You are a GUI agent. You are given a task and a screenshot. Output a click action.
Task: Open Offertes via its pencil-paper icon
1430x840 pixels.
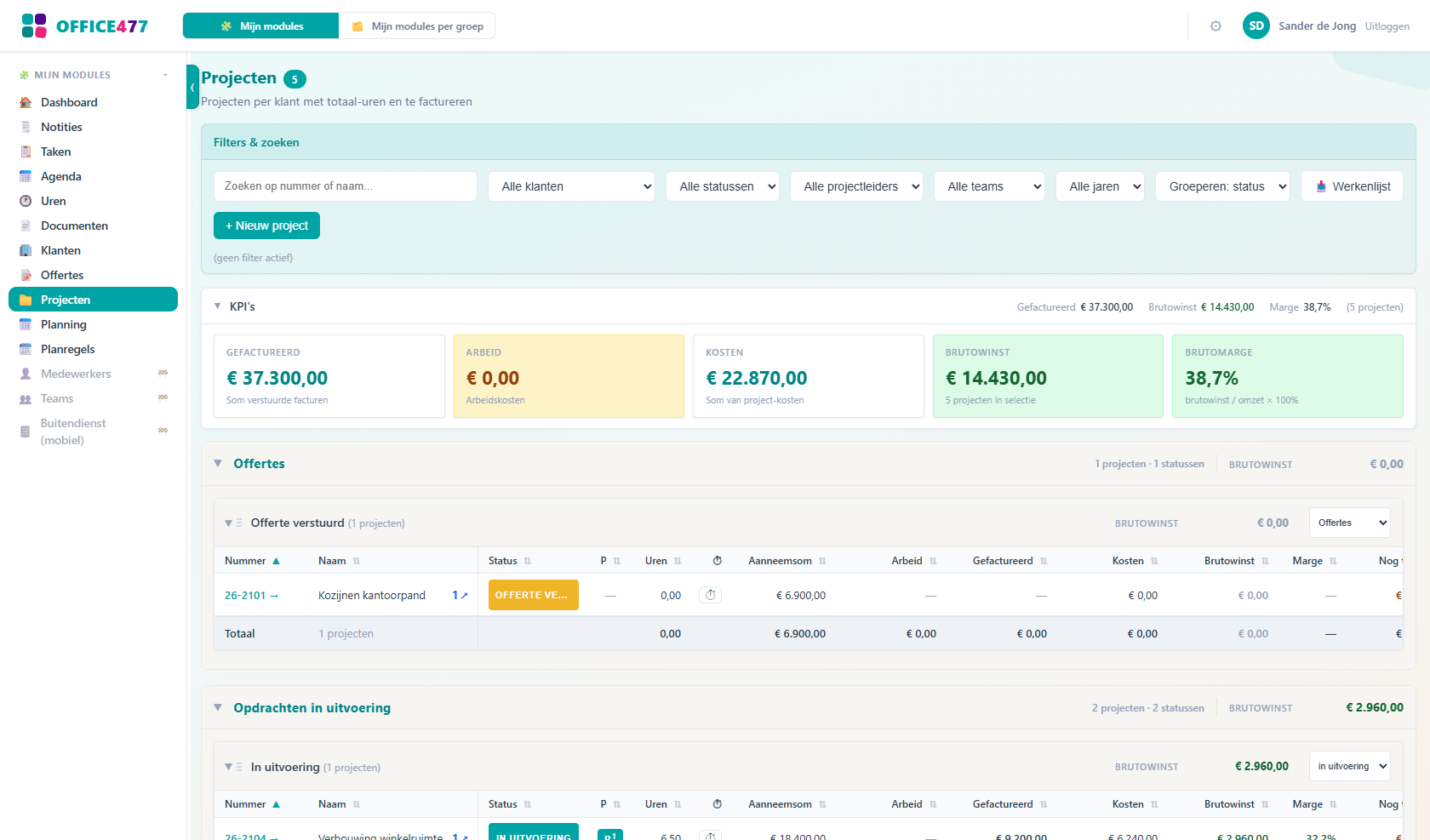[x=26, y=275]
